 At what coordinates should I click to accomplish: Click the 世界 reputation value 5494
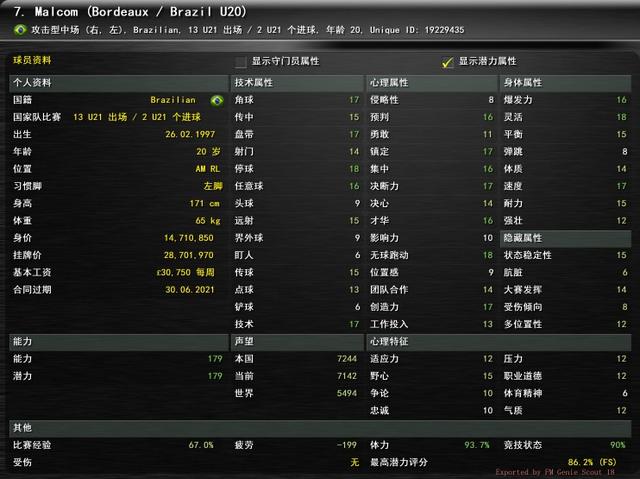pyautogui.click(x=347, y=393)
